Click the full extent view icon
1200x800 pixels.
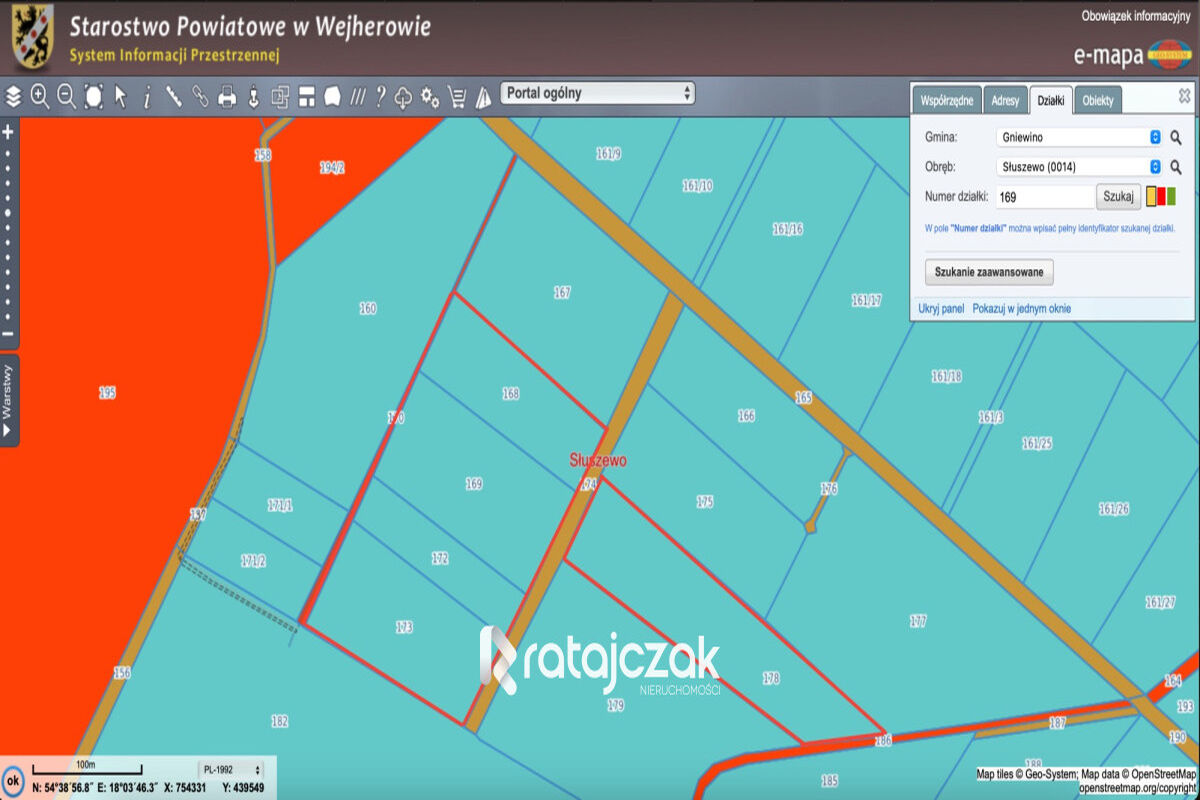[x=94, y=96]
